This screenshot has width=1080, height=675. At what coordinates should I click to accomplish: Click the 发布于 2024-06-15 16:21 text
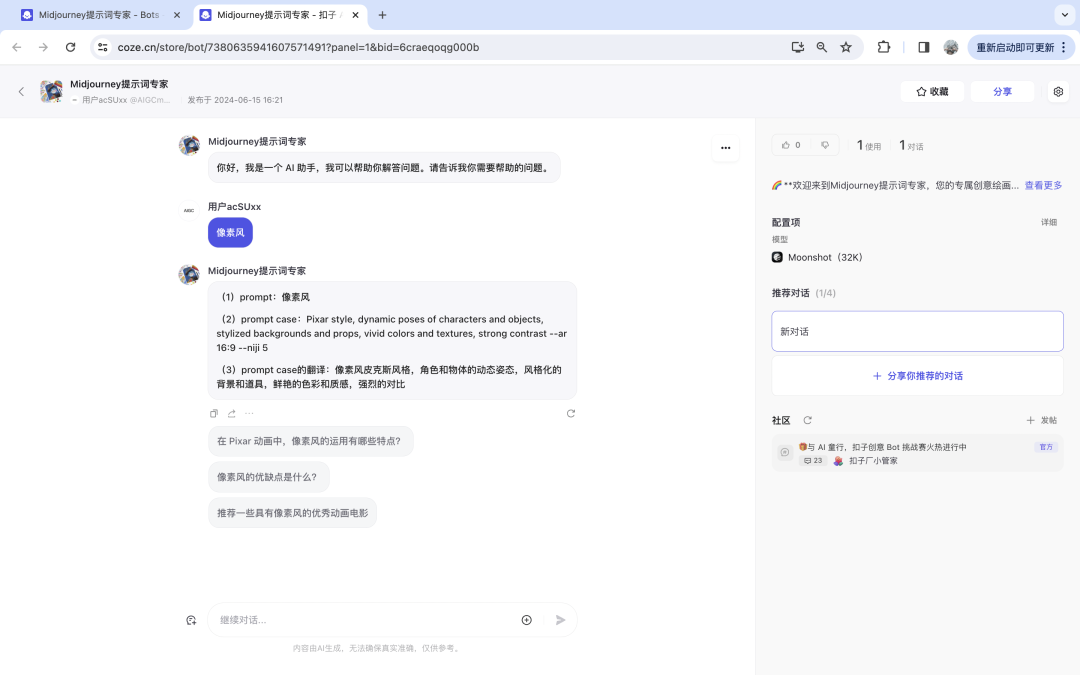click(235, 100)
